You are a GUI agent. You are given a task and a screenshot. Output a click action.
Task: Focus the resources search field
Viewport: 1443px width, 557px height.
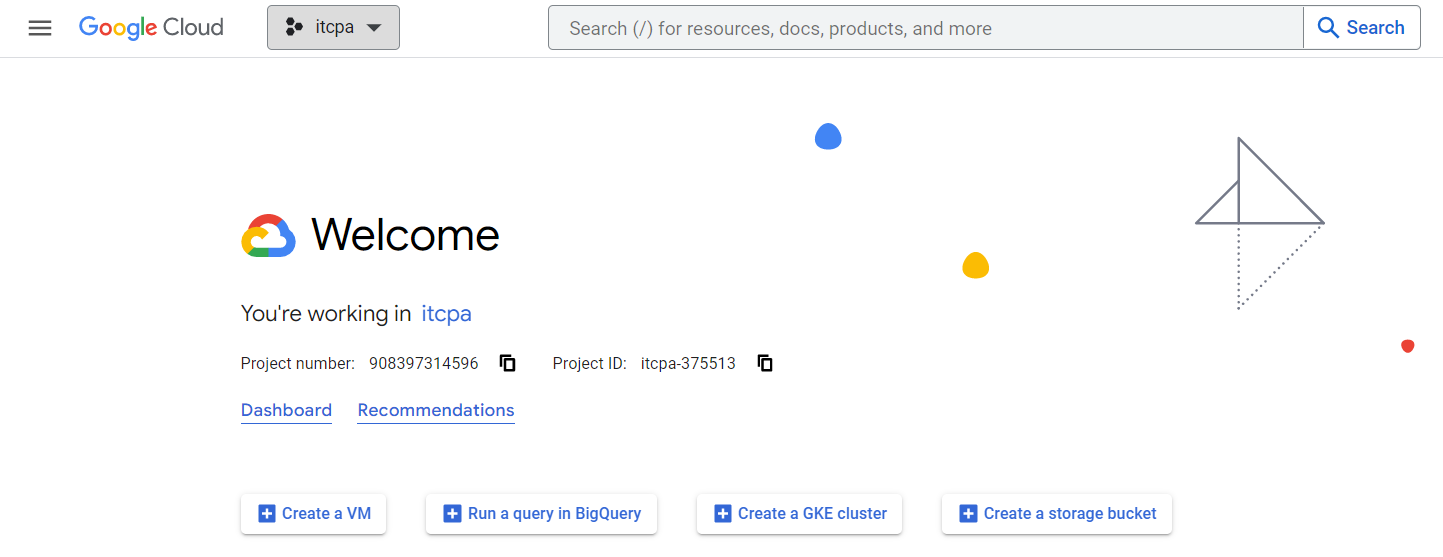tap(925, 28)
